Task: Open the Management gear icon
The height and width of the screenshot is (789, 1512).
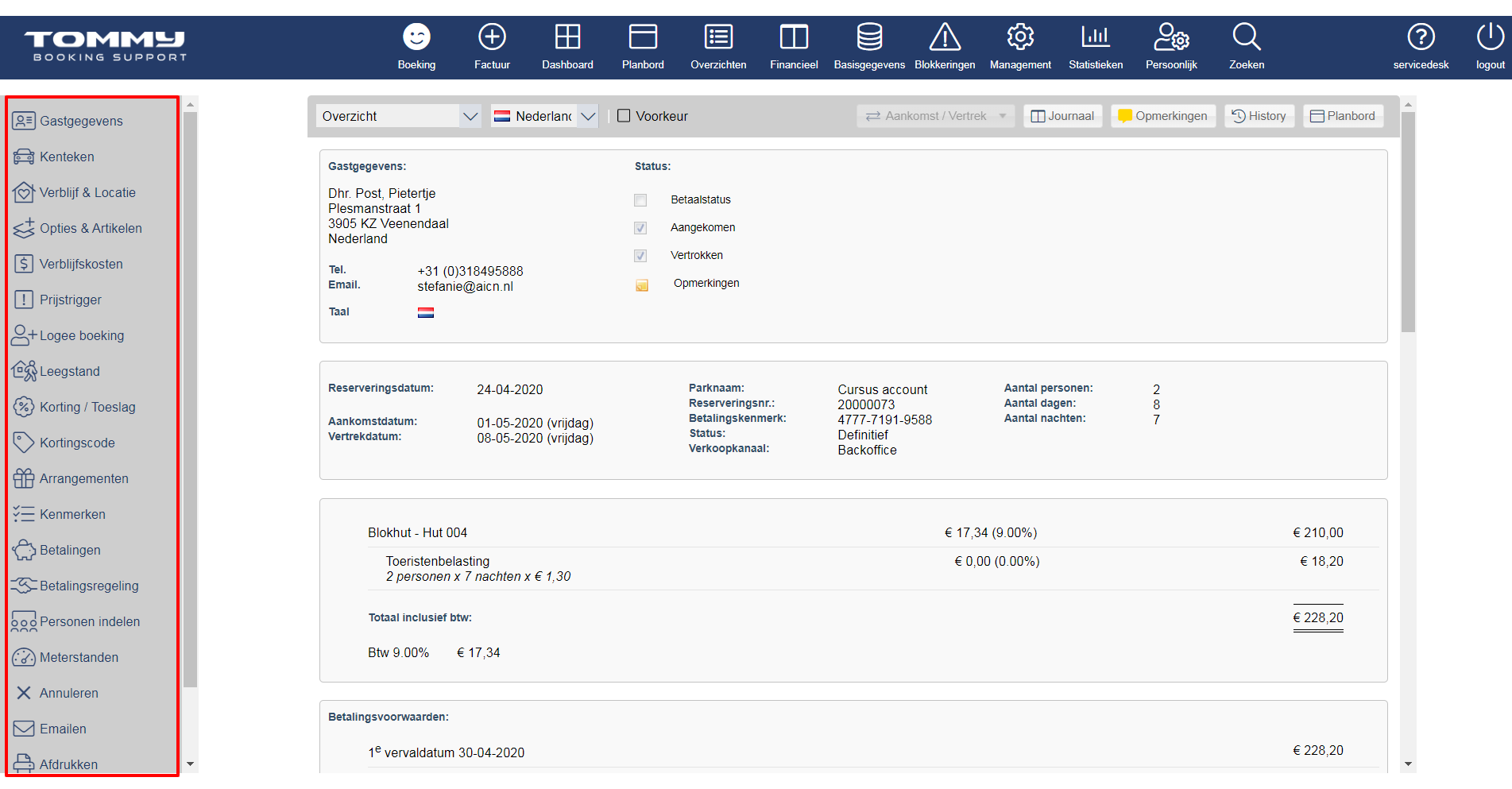Action: coord(1020,37)
